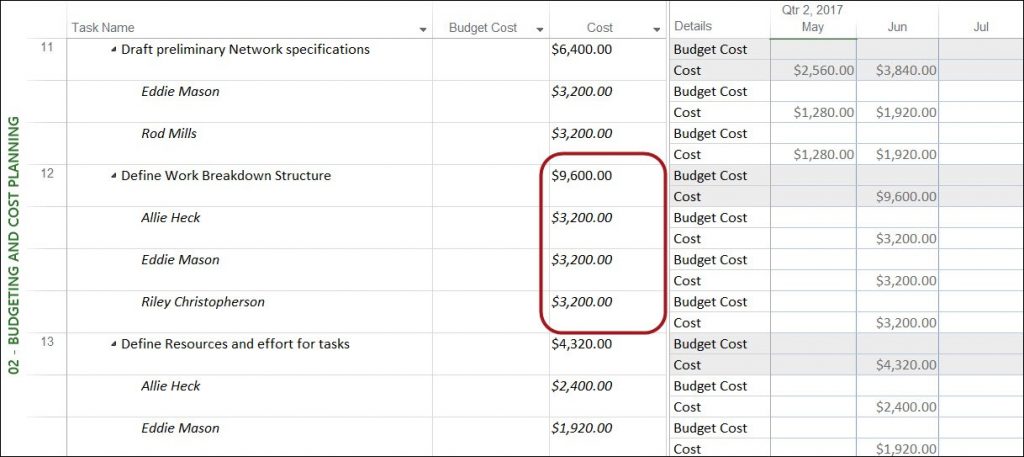Screen dimensions: 1024x457
Task: Click the May timescale column header
Action: coord(813,27)
